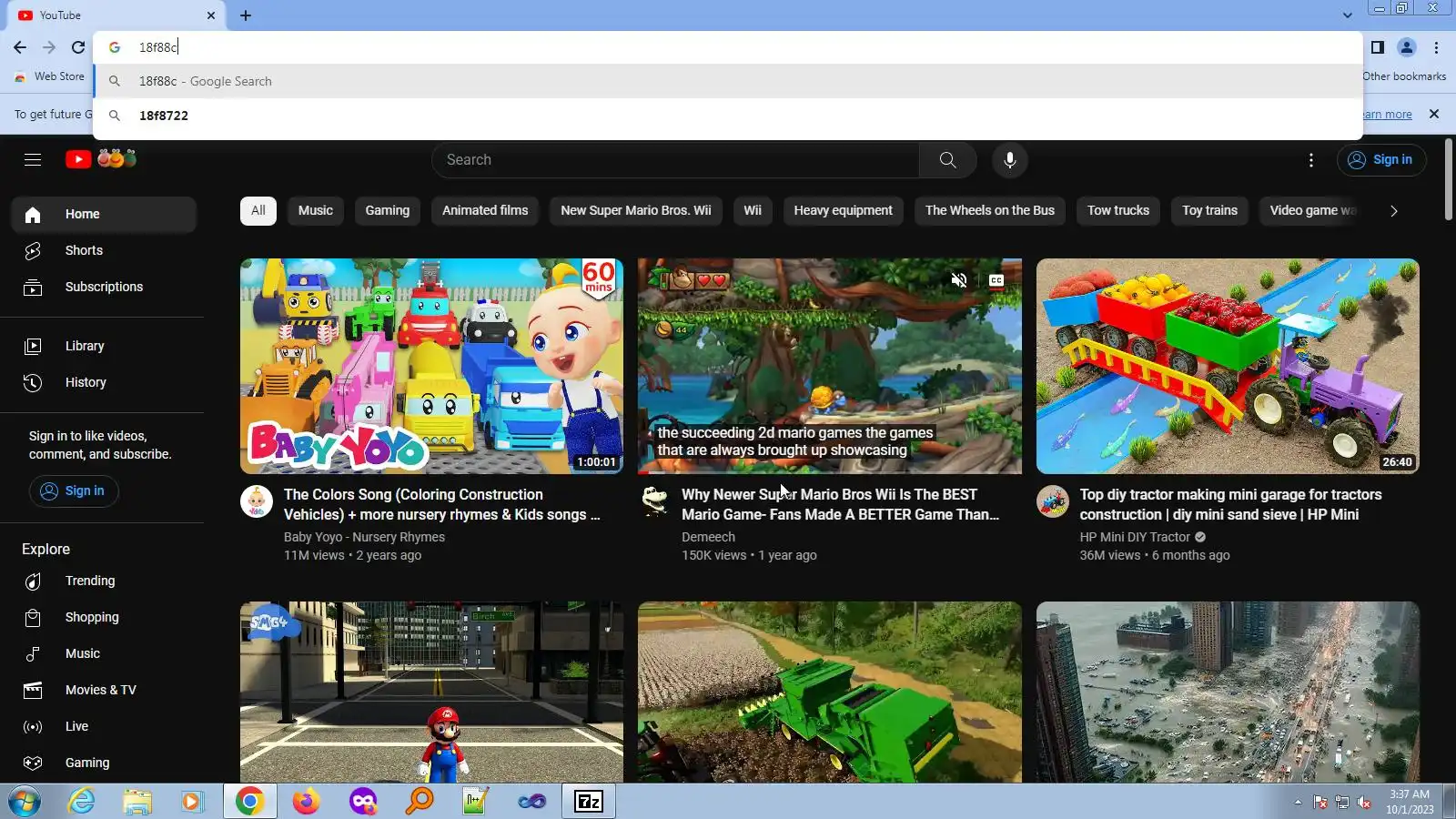Select the Tow trucks chip
Screen dimensions: 1456x819
point(1118,210)
